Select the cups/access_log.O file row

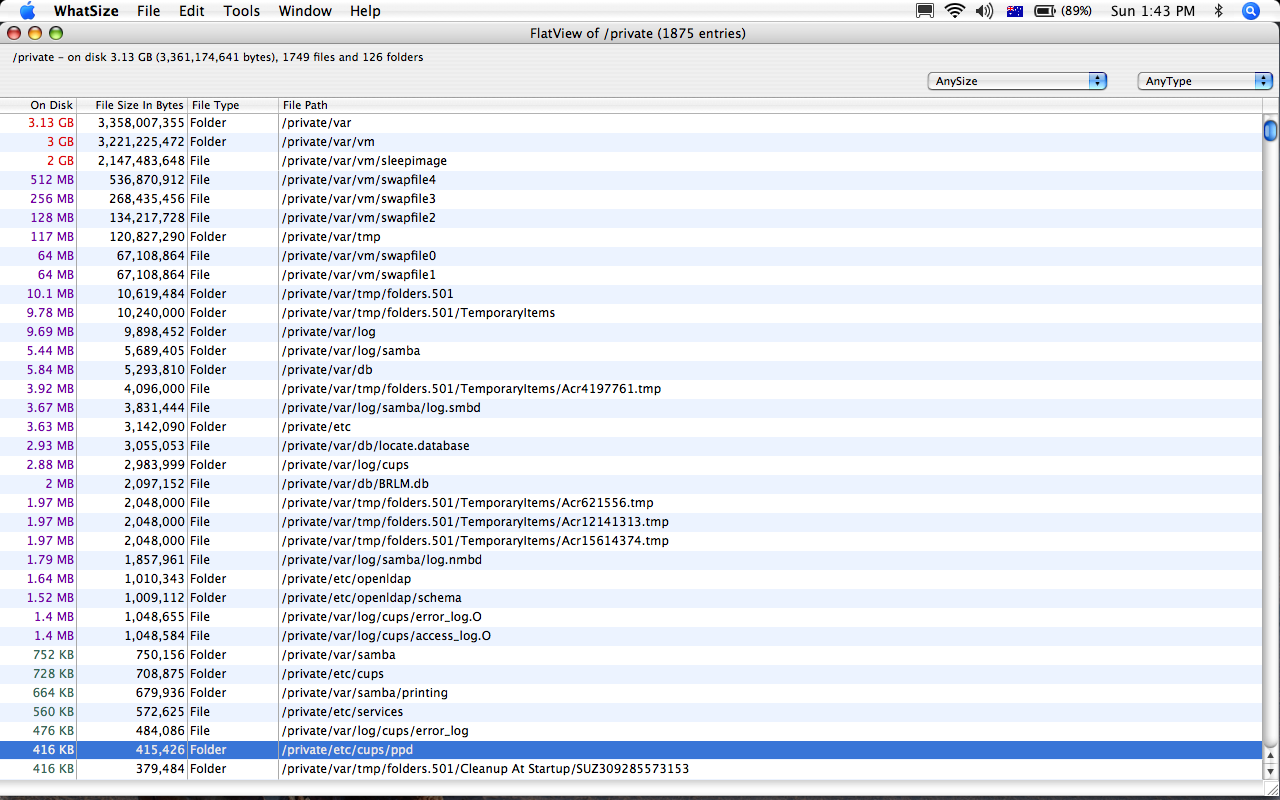tap(631, 636)
